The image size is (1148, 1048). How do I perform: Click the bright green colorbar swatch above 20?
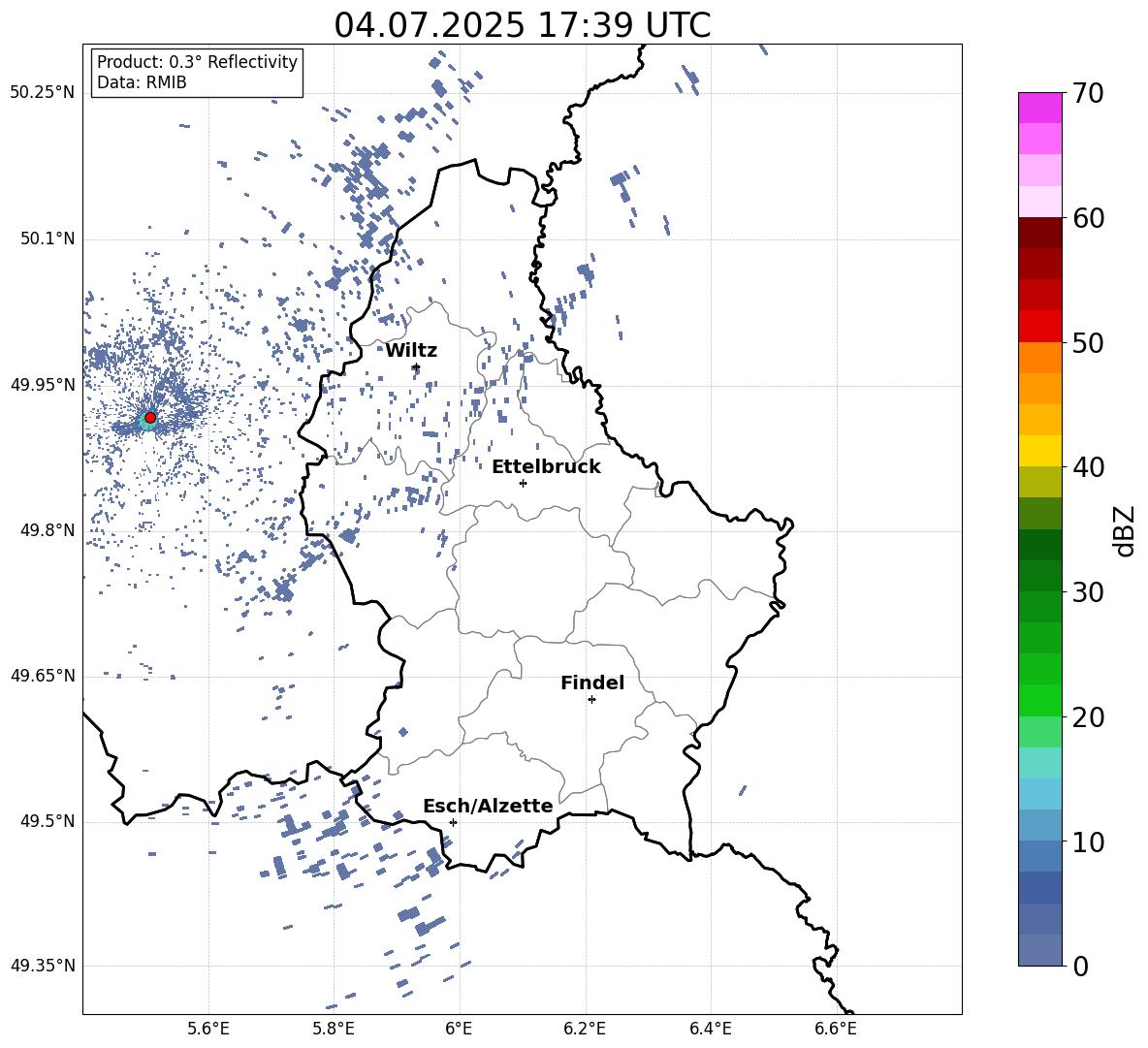pyautogui.click(x=1039, y=700)
